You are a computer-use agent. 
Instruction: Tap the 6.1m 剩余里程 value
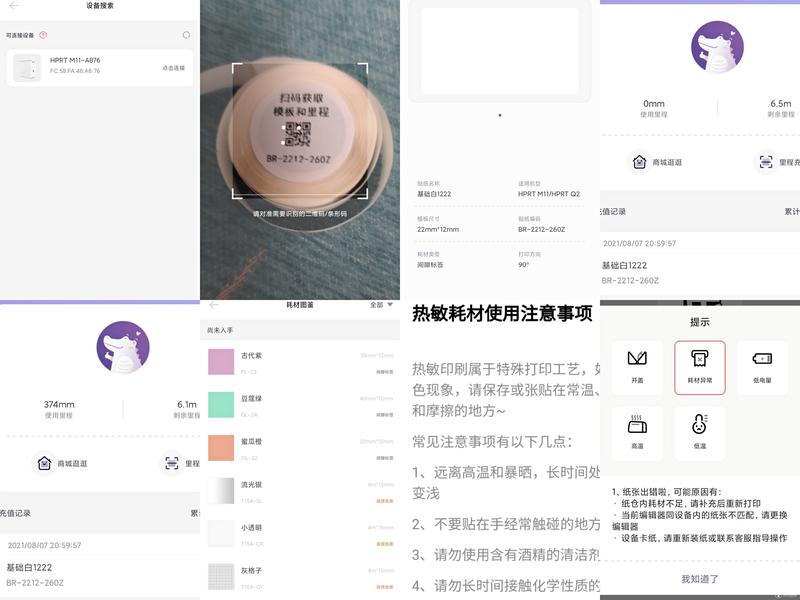187,404
